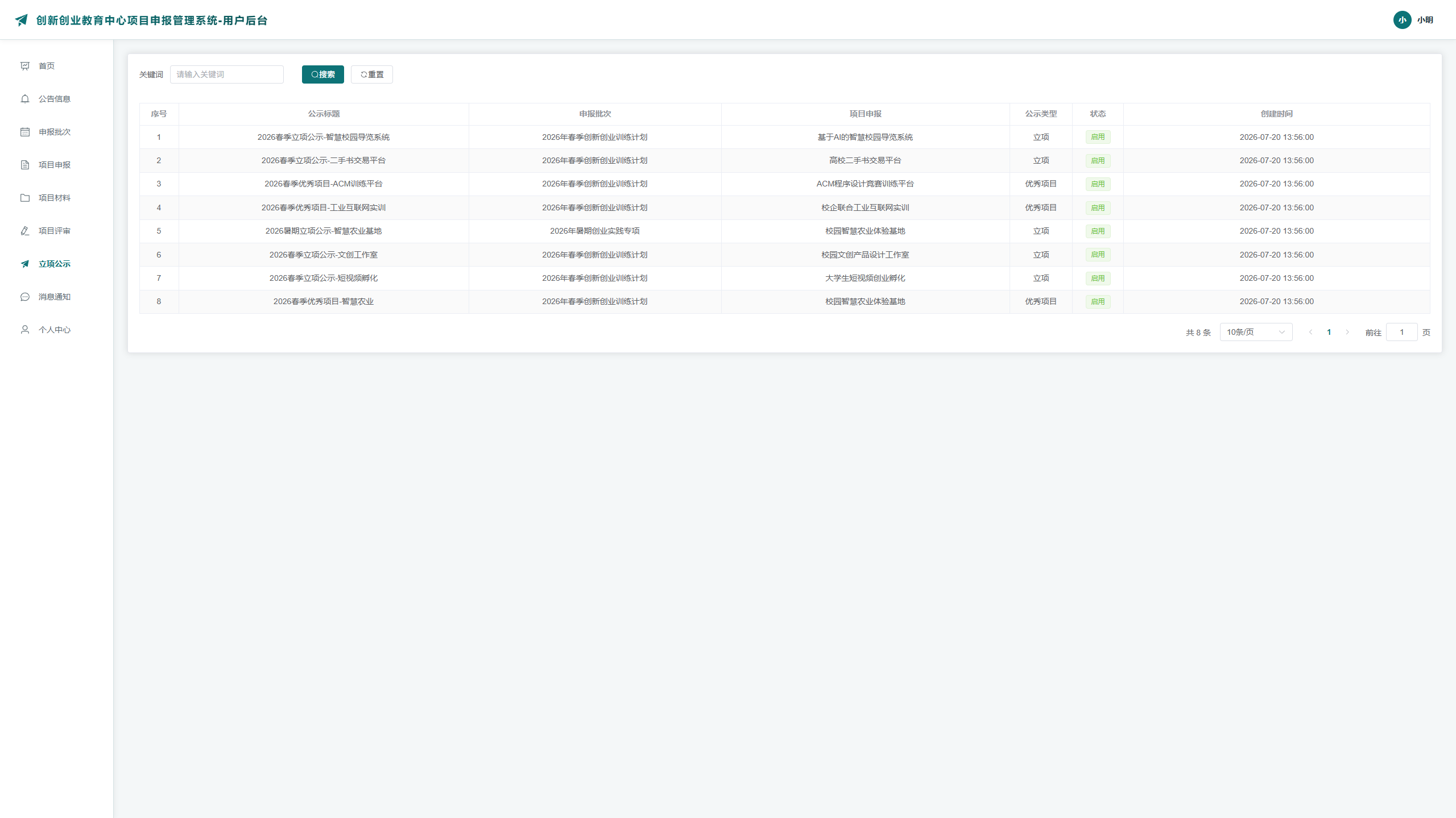Click 项目申报 column header in table
This screenshot has width=1456, height=818.
tap(865, 114)
